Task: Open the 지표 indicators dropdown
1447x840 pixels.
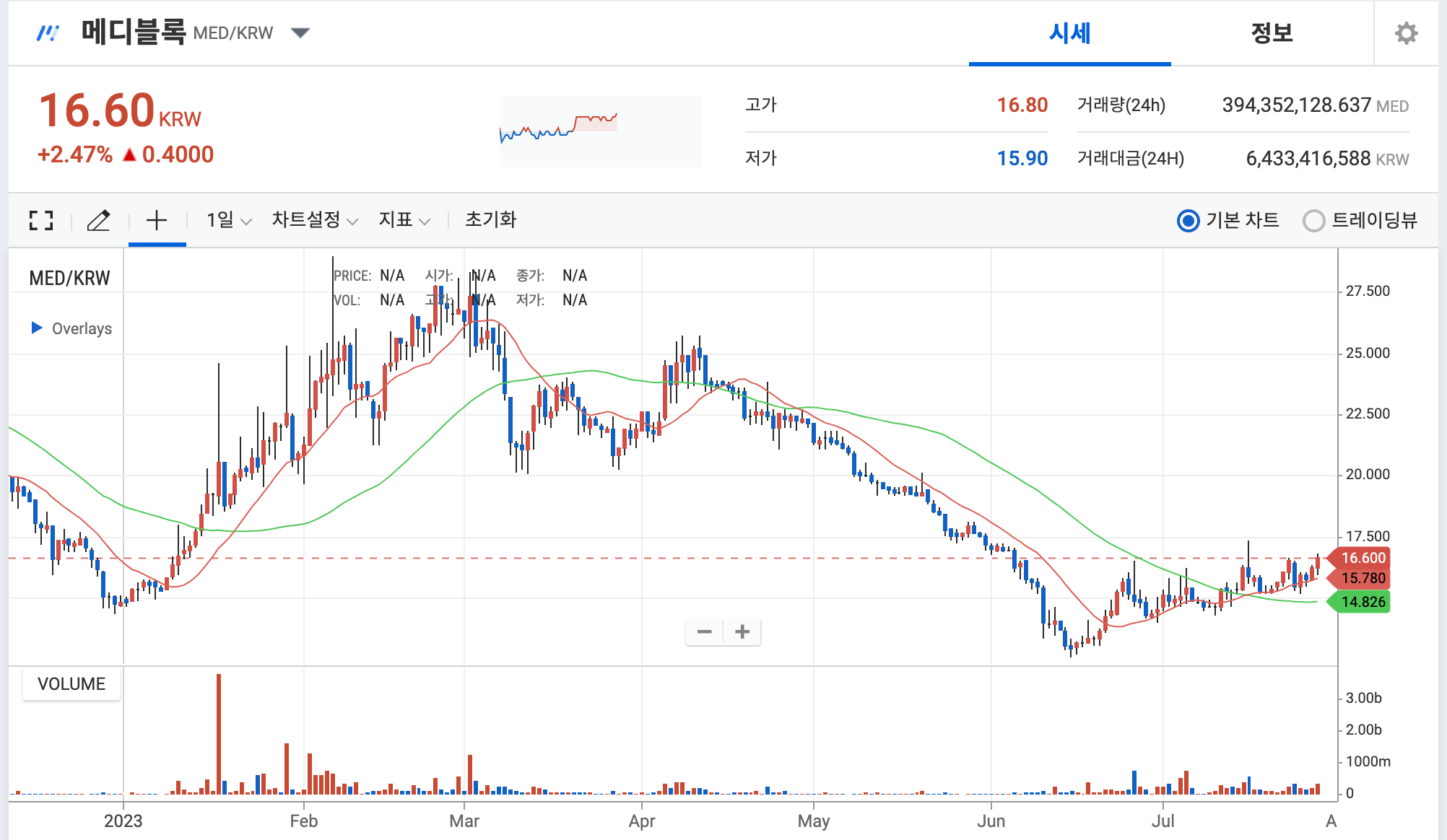Action: [x=404, y=220]
